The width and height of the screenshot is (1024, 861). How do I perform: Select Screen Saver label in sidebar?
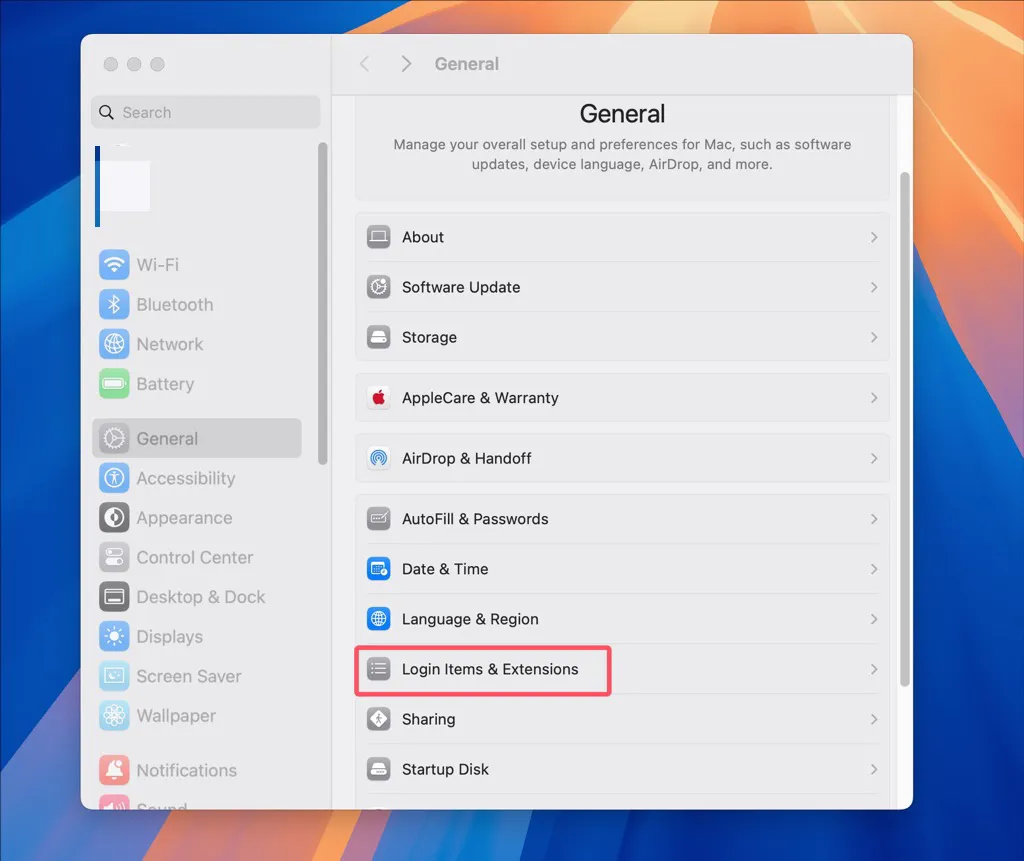point(189,676)
